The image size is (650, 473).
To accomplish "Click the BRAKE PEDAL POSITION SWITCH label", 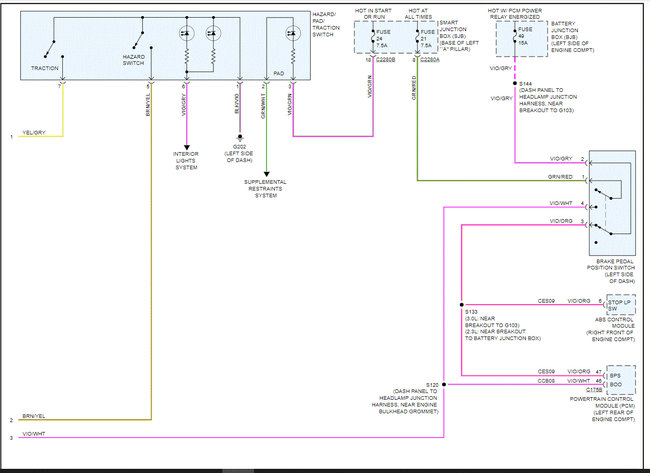I will (611, 272).
